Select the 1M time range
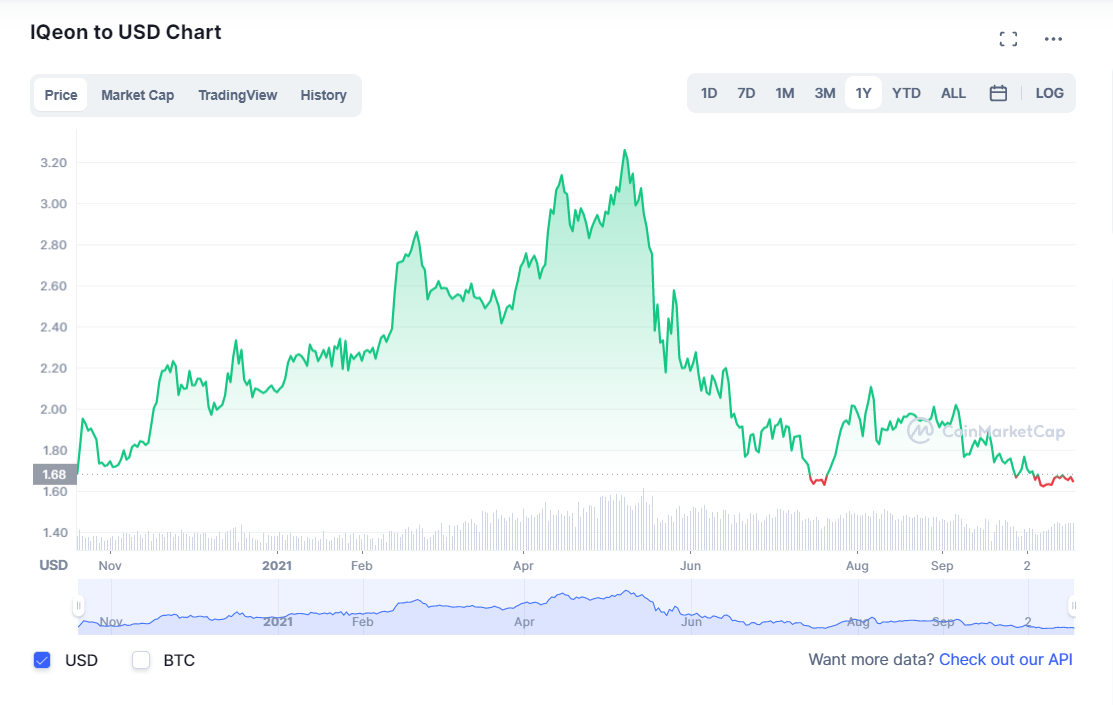This screenshot has height=705, width=1113. click(784, 93)
